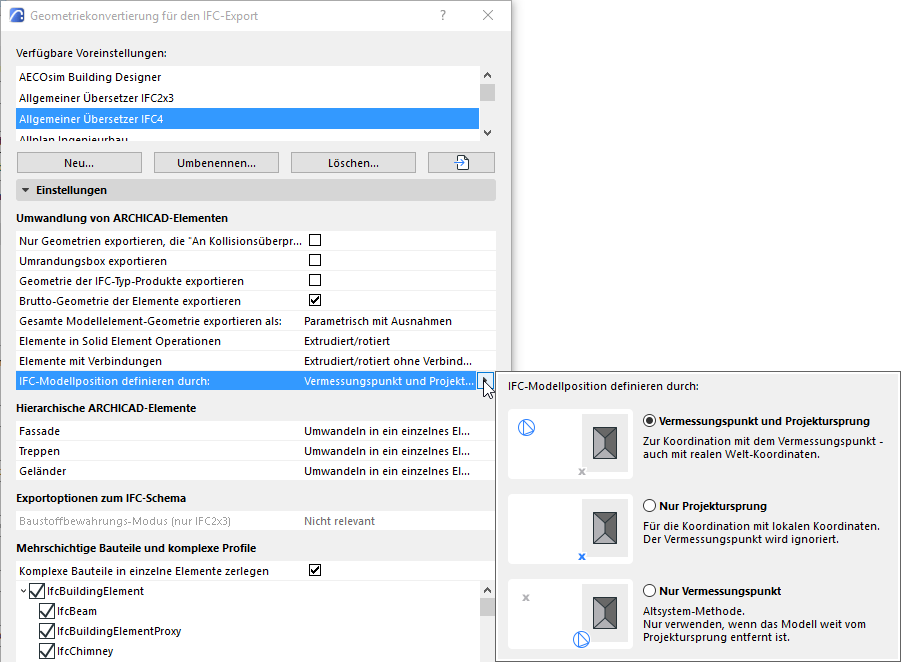Select 'Allgemeiner Übersetzer IFC2x3' preset
Screen dimensions: 901x662
point(248,98)
